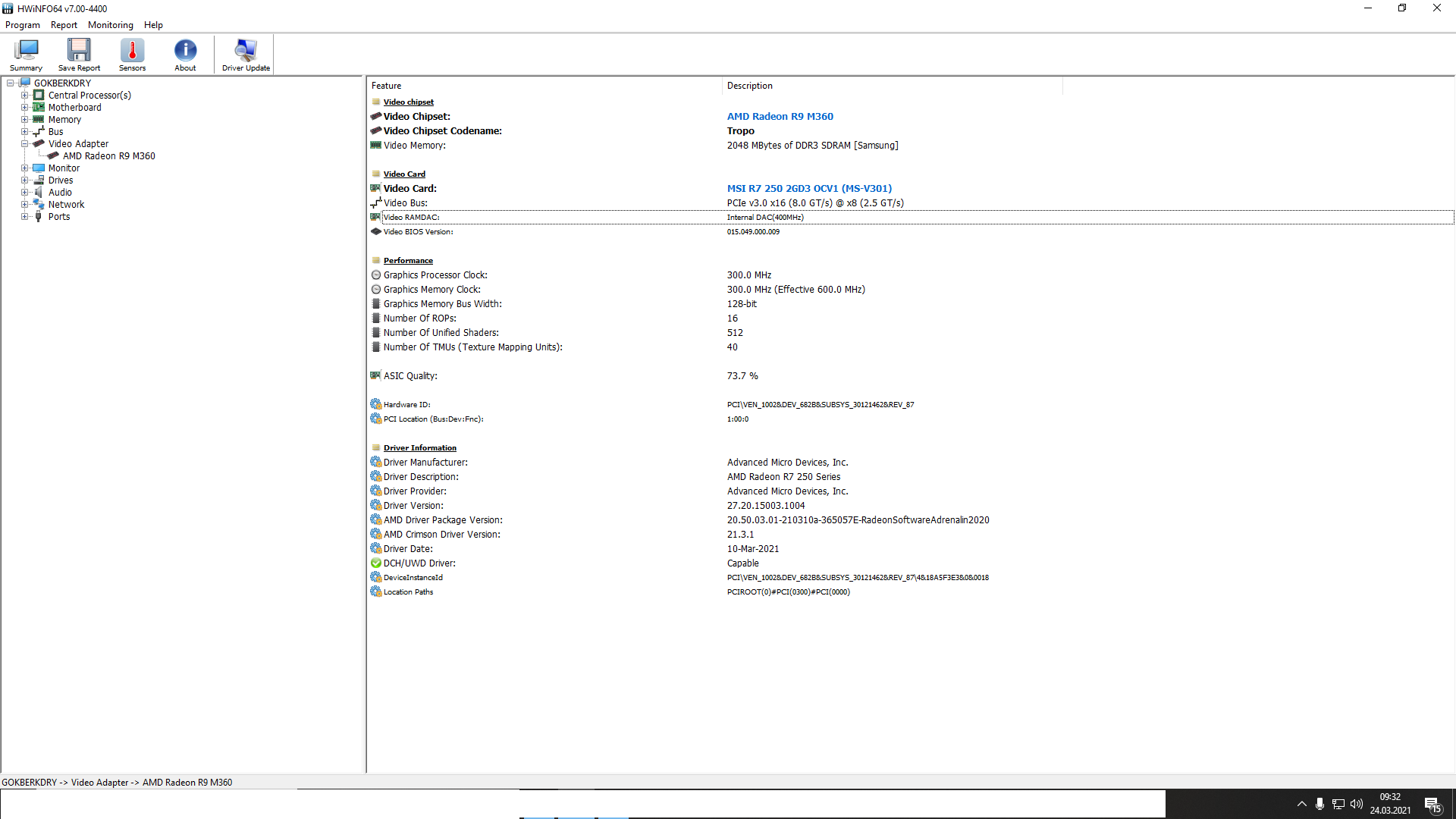The width and height of the screenshot is (1456, 819).
Task: Select the Network tree item
Action: pos(66,205)
